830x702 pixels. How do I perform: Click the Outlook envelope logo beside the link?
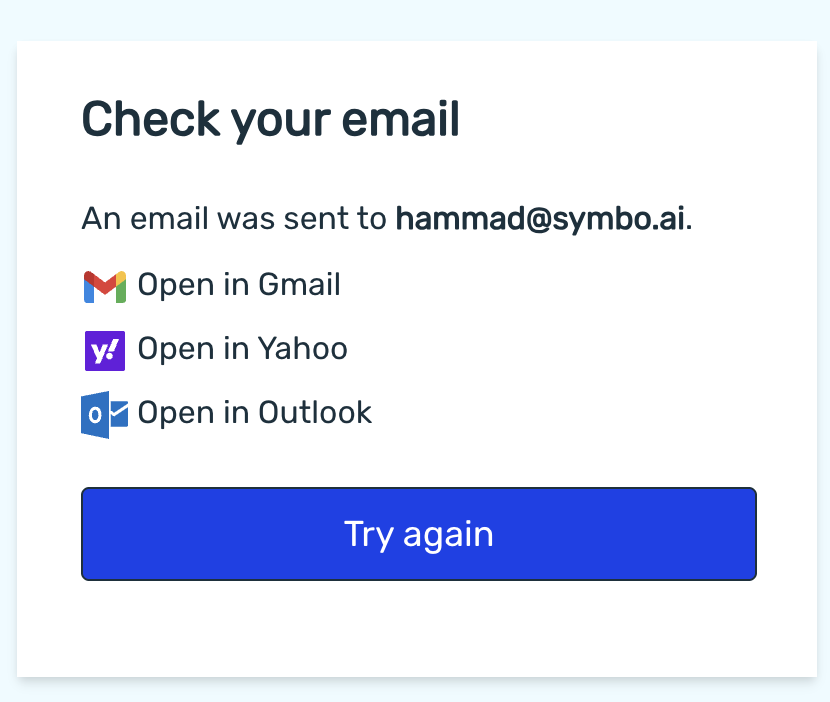coord(104,415)
